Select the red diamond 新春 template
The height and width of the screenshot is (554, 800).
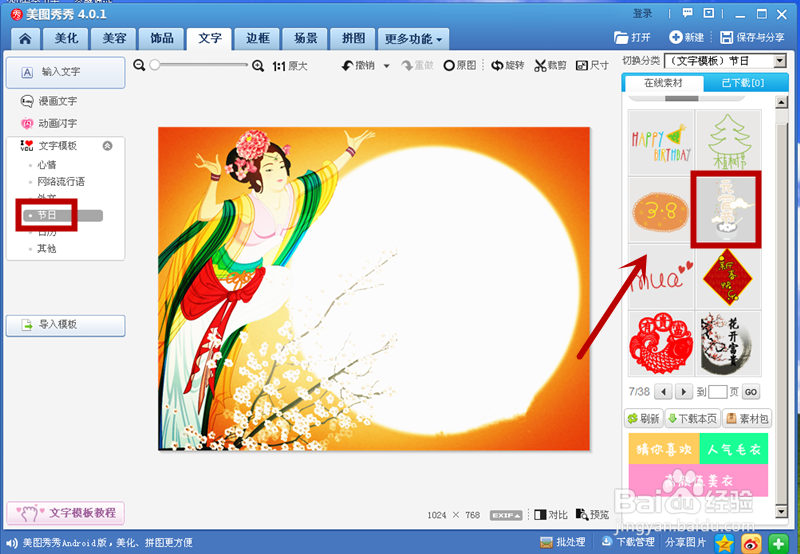point(728,277)
